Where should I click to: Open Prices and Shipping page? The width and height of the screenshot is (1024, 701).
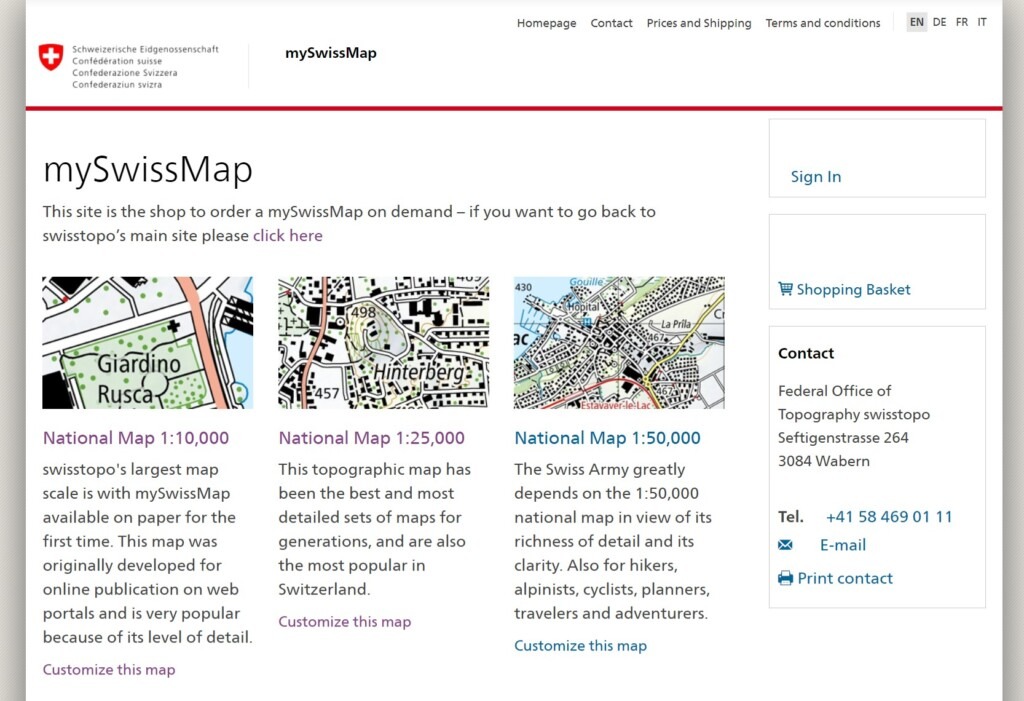(x=699, y=23)
